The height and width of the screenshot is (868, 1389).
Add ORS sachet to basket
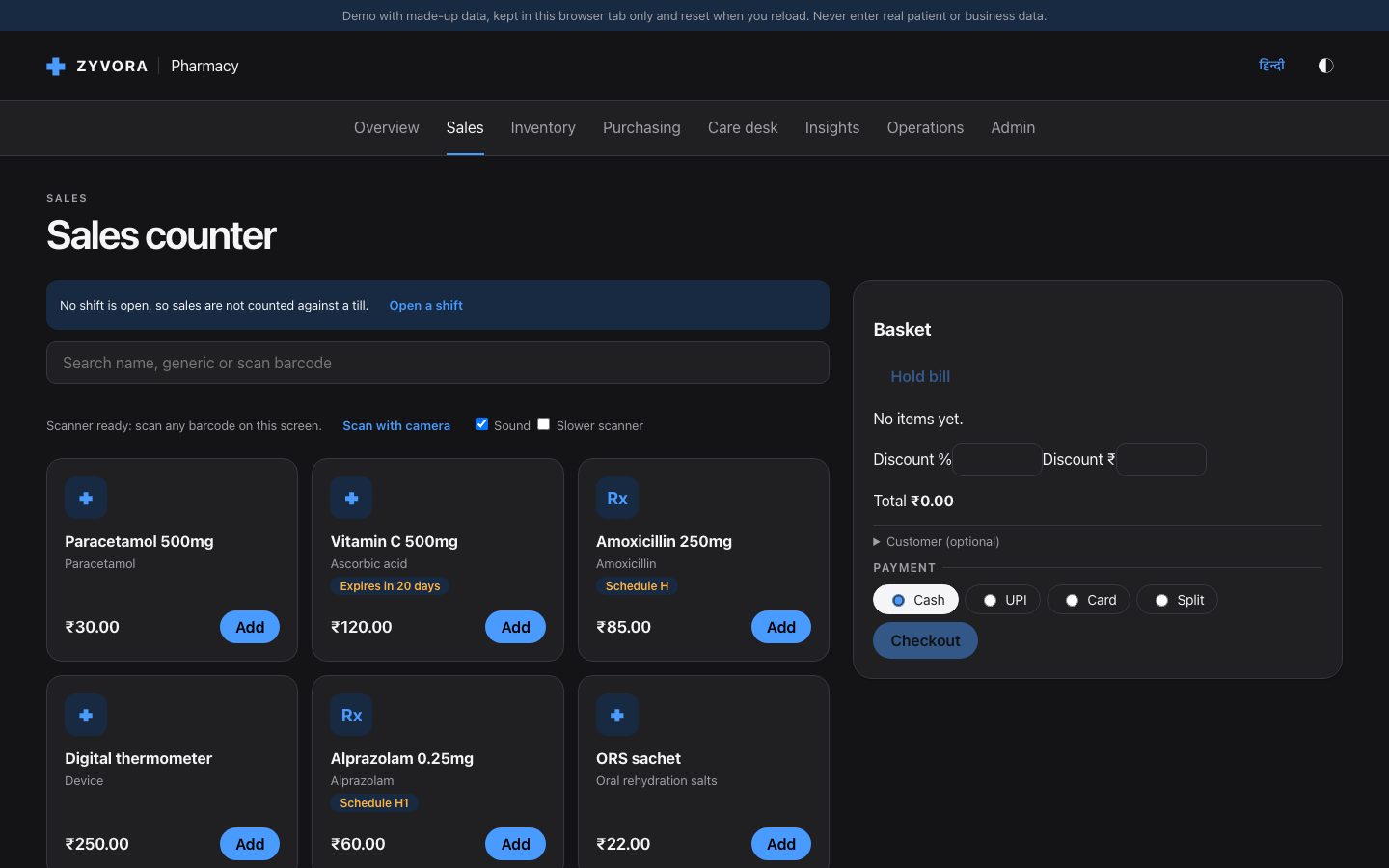pos(781,844)
